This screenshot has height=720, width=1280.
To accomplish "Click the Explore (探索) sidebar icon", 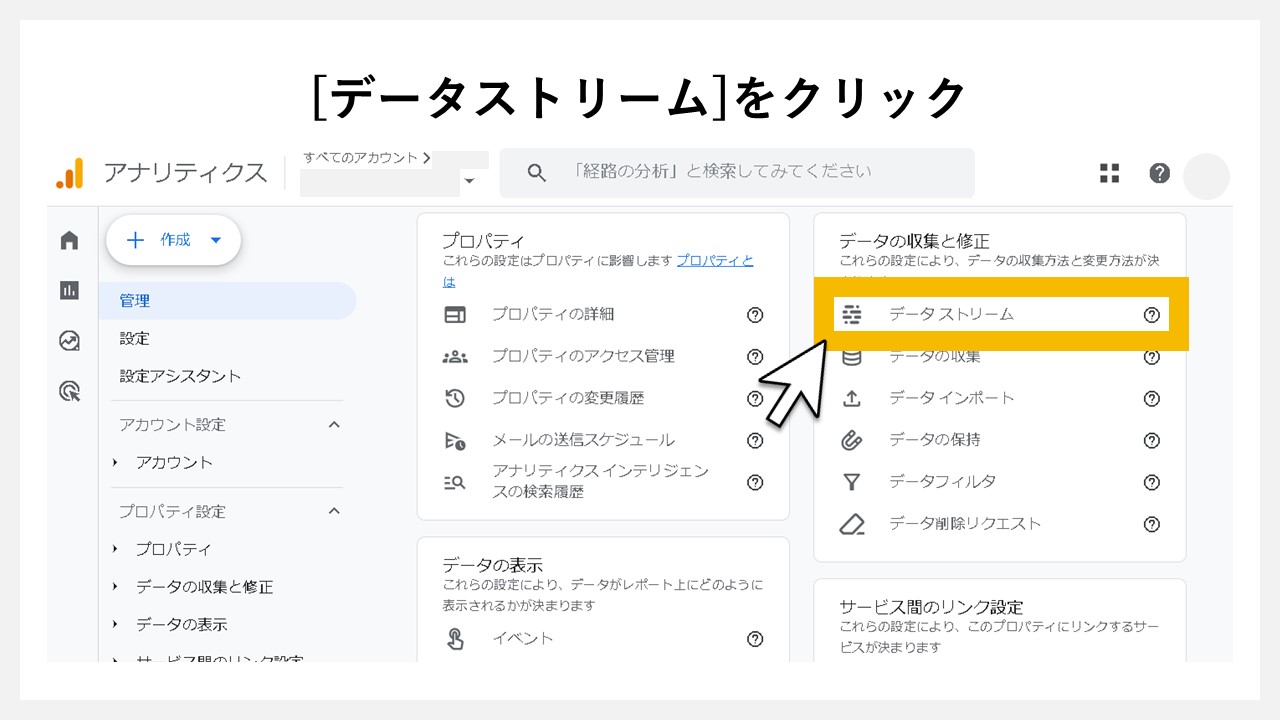I will click(x=69, y=342).
